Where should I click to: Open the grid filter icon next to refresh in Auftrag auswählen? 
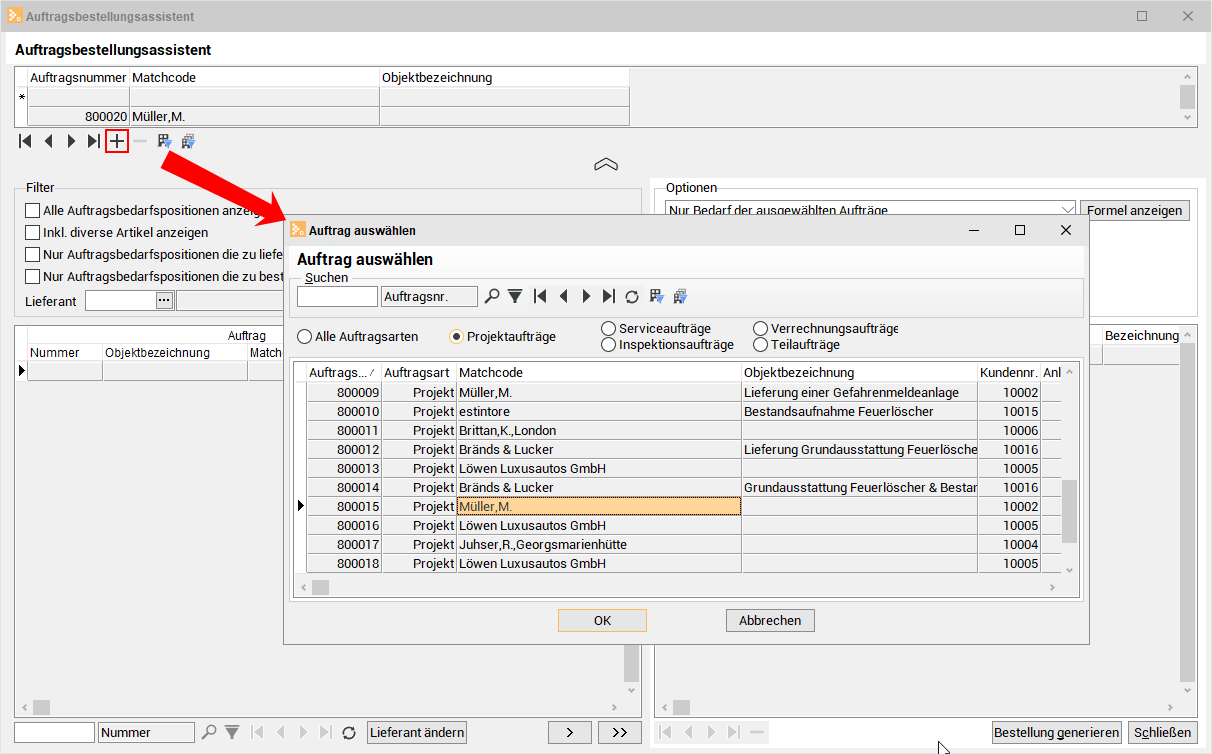click(656, 296)
